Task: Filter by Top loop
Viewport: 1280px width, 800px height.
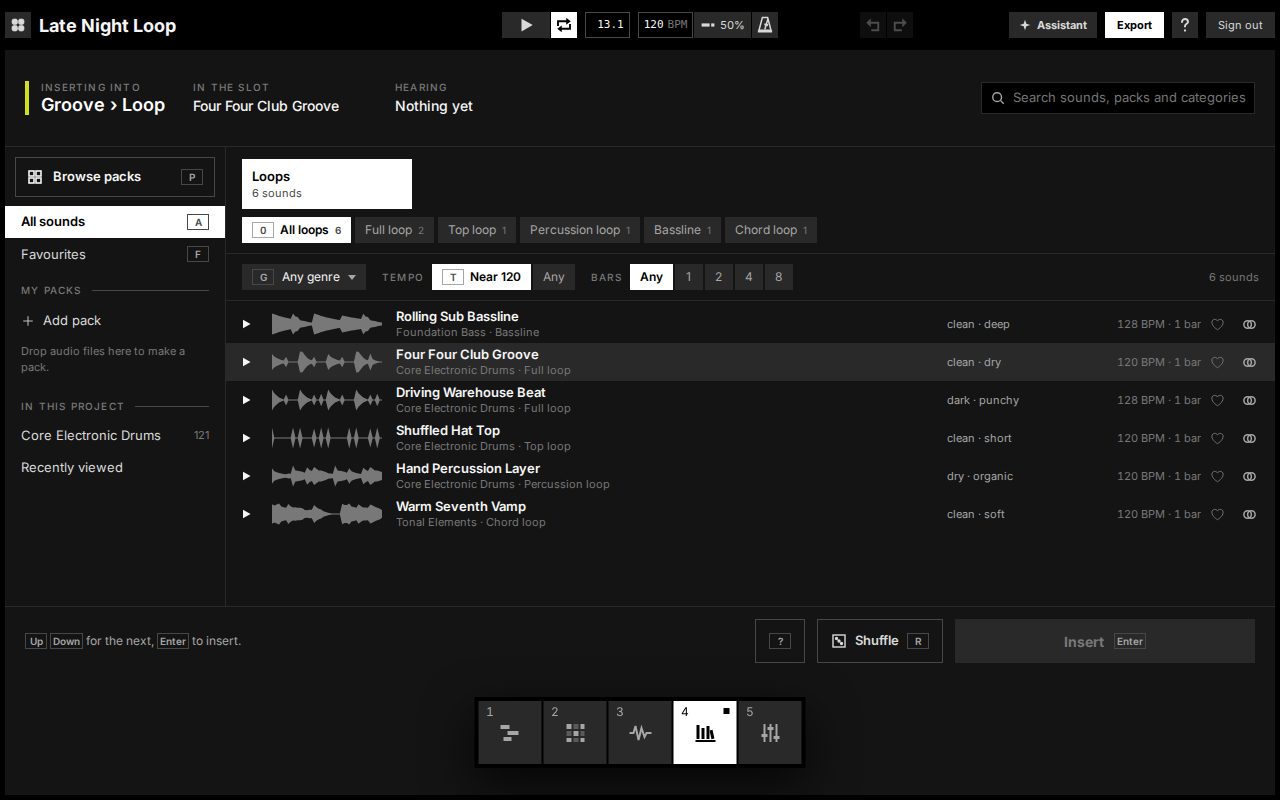Action: pyautogui.click(x=477, y=230)
